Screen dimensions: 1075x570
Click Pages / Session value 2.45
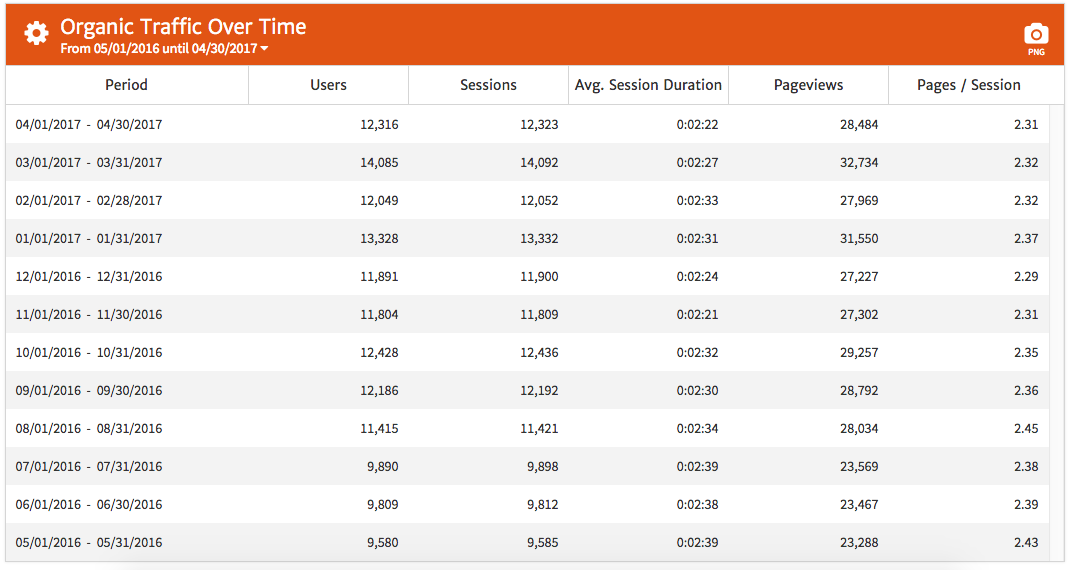coord(1025,429)
